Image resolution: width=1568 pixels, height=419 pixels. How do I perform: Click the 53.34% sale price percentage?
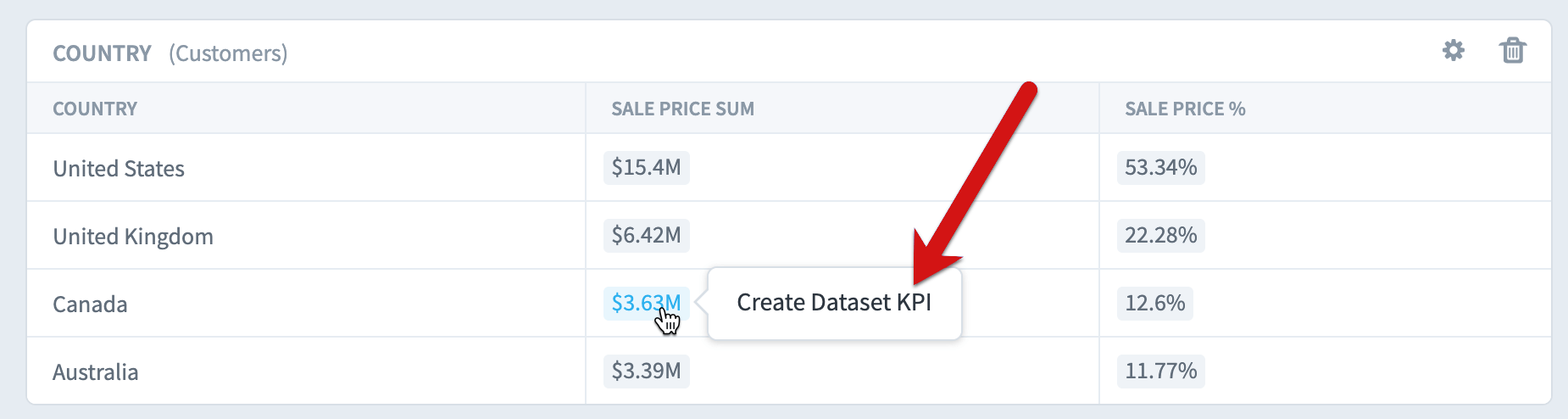tap(1160, 167)
